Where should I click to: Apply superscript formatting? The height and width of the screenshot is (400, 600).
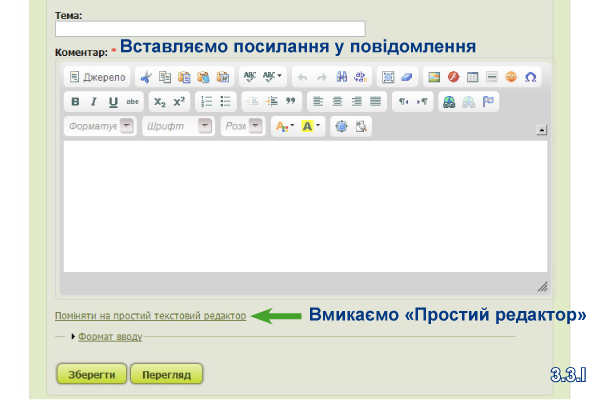tap(179, 102)
